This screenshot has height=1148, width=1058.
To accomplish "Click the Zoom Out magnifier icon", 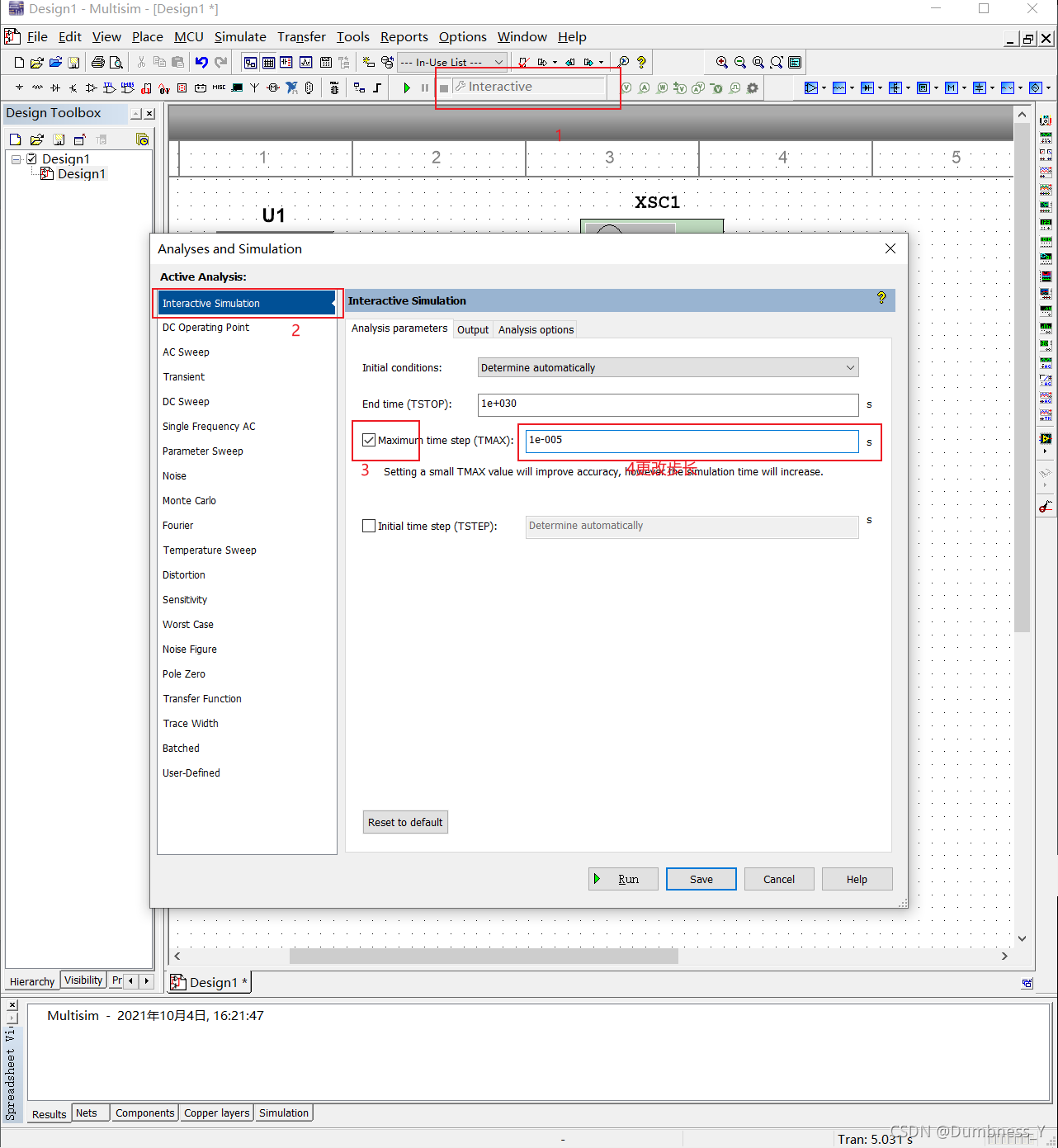I will pos(740,62).
